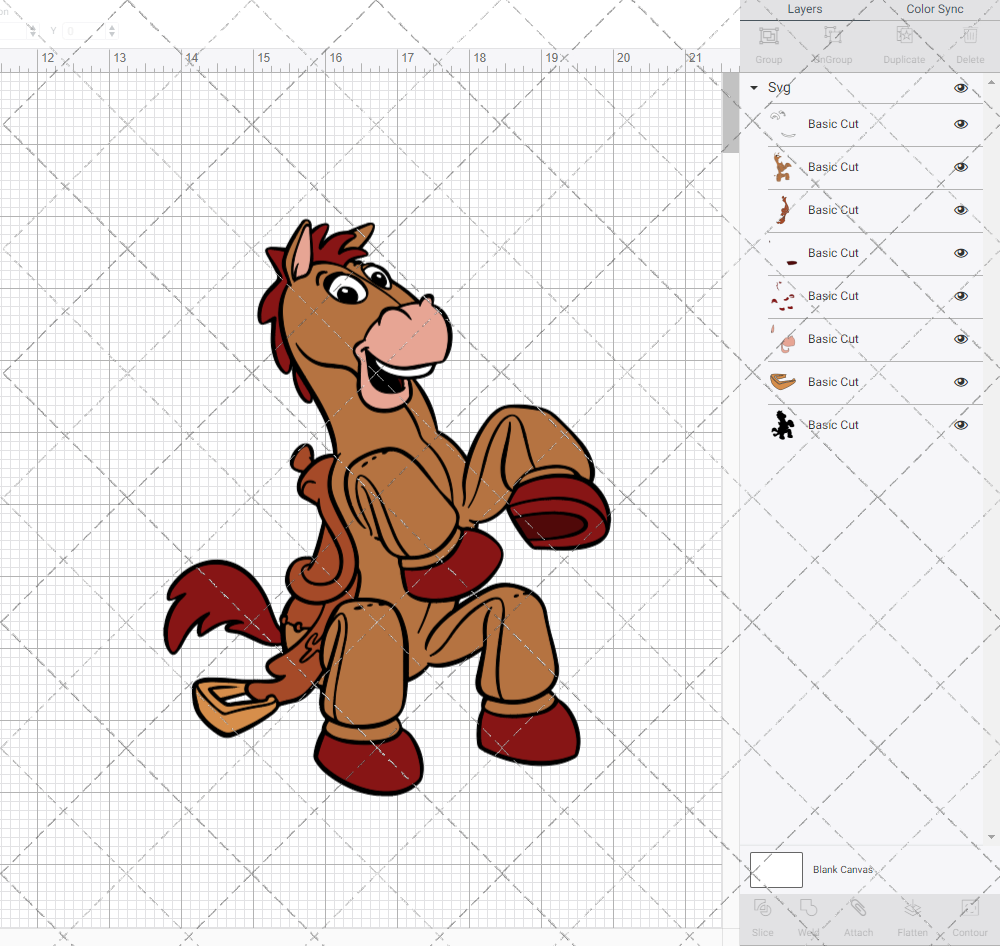Select the tan horse body layer thumbnail

click(783, 167)
